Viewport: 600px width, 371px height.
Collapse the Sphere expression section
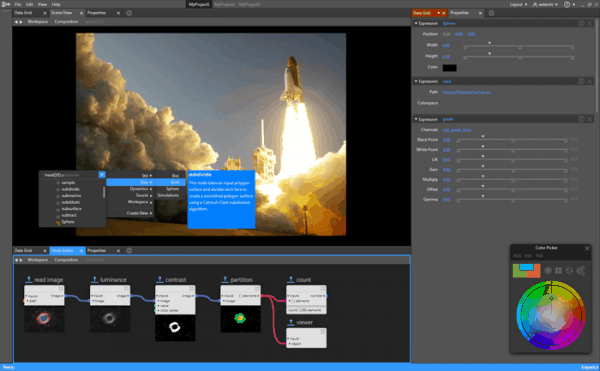416,23
